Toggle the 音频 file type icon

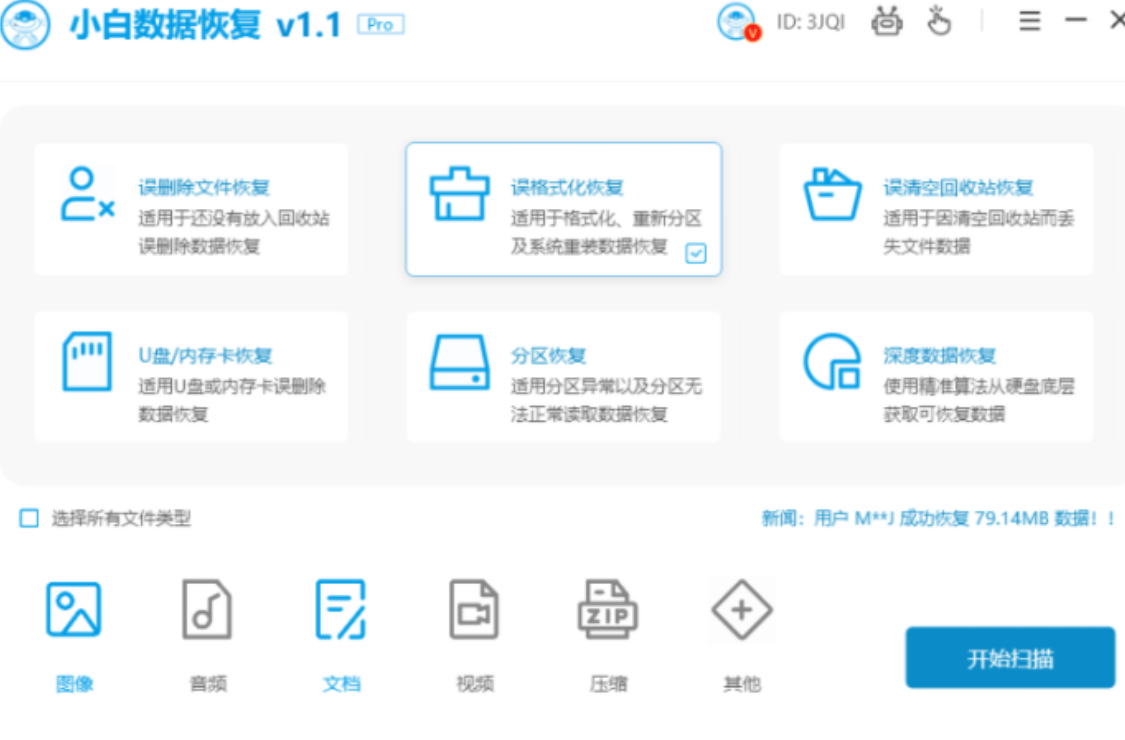pyautogui.click(x=207, y=609)
